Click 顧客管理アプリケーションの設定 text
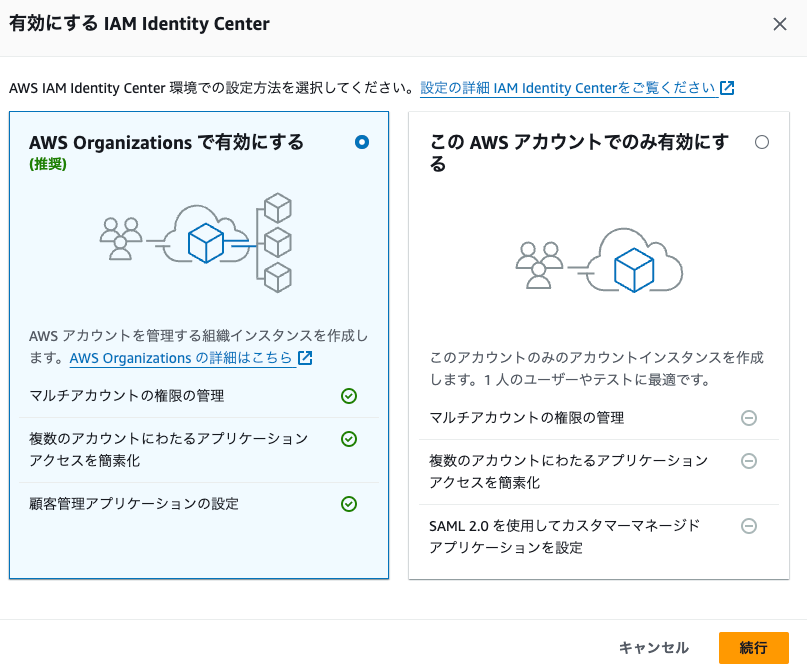 pos(134,504)
